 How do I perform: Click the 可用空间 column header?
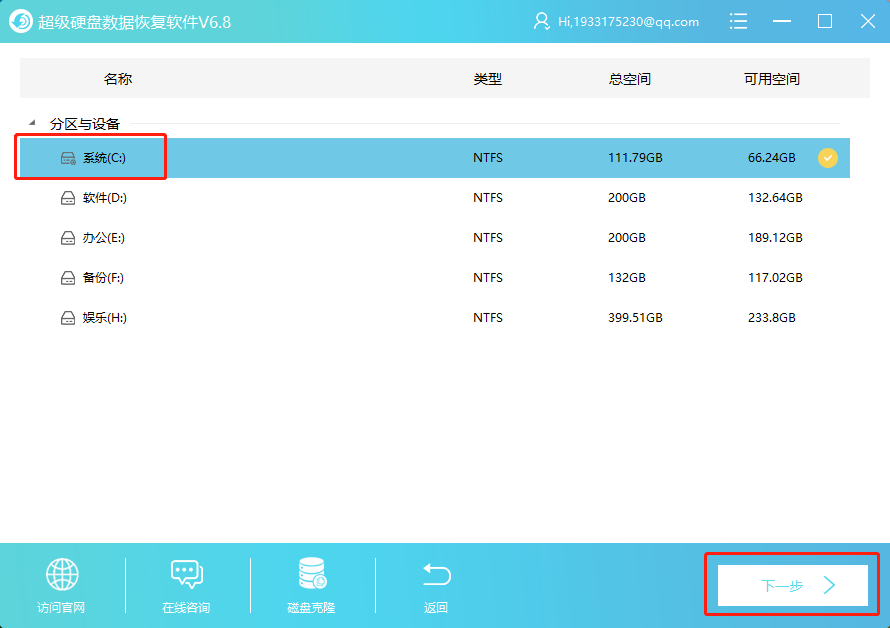772,79
